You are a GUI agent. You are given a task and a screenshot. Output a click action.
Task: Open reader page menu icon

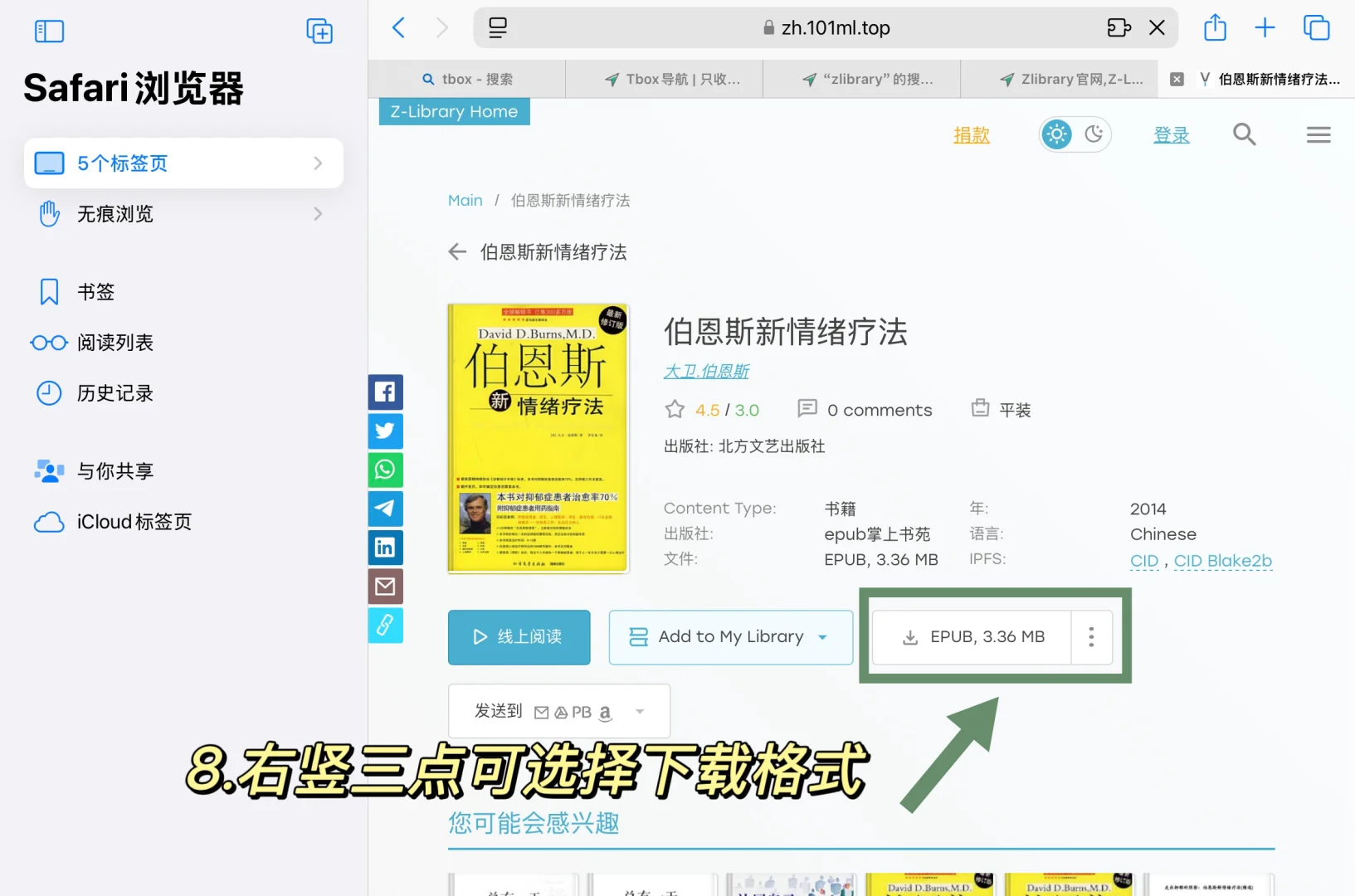click(x=498, y=28)
